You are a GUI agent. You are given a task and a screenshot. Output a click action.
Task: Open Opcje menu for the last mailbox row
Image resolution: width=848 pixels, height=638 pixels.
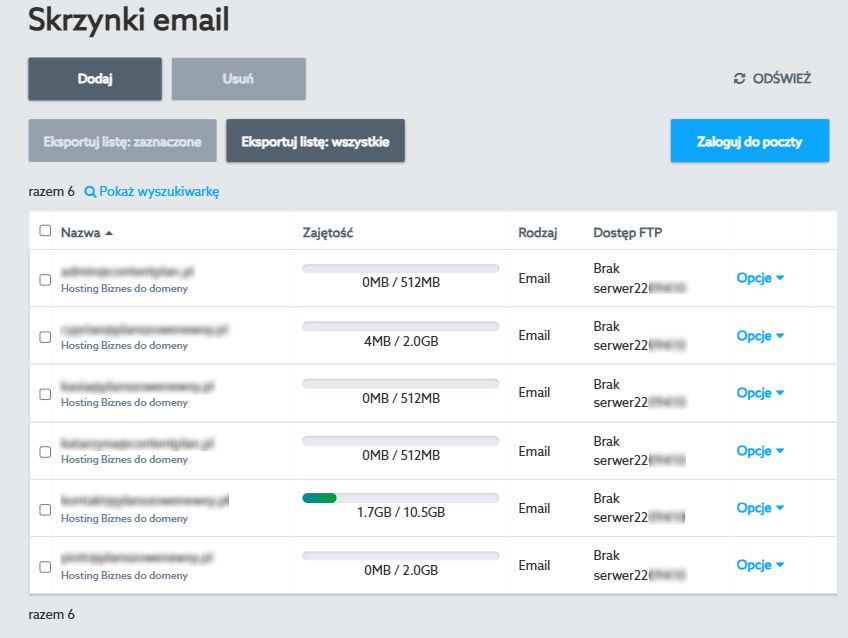coord(760,565)
